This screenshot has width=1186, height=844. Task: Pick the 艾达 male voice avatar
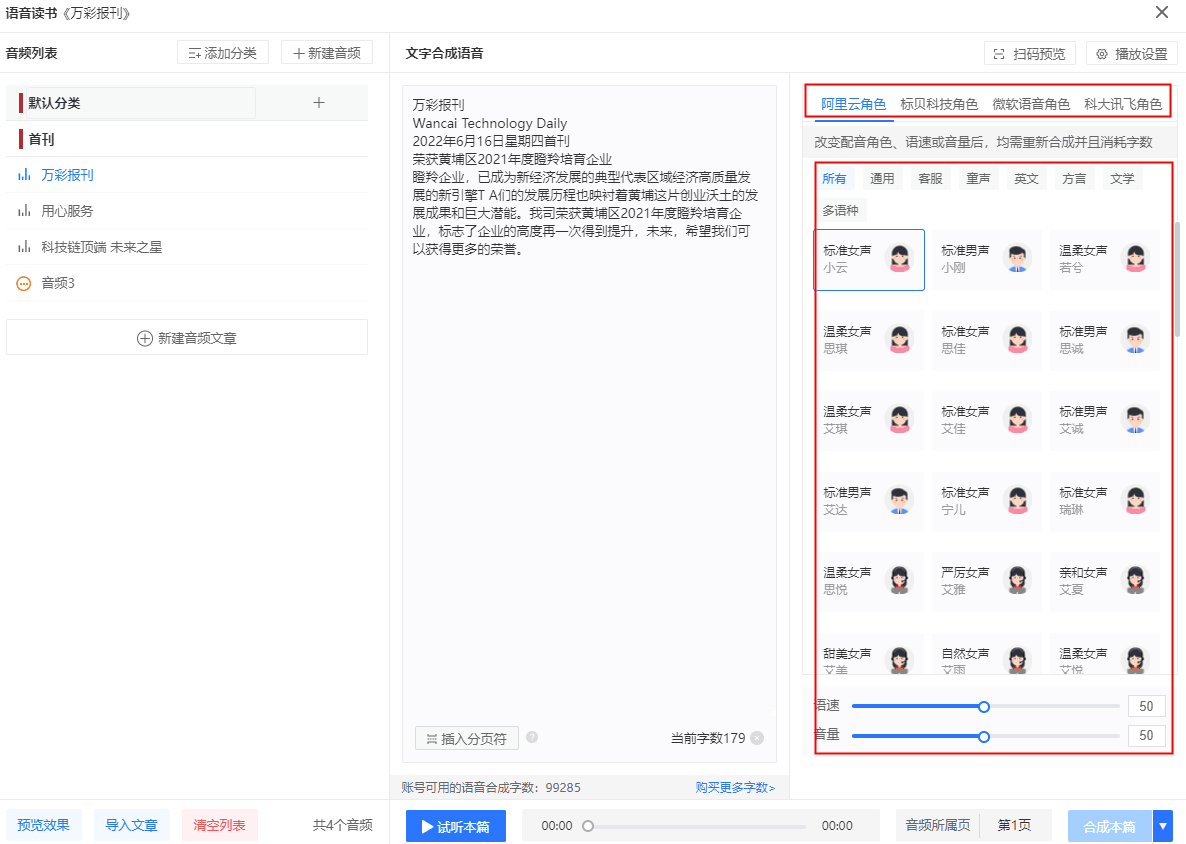(899, 501)
